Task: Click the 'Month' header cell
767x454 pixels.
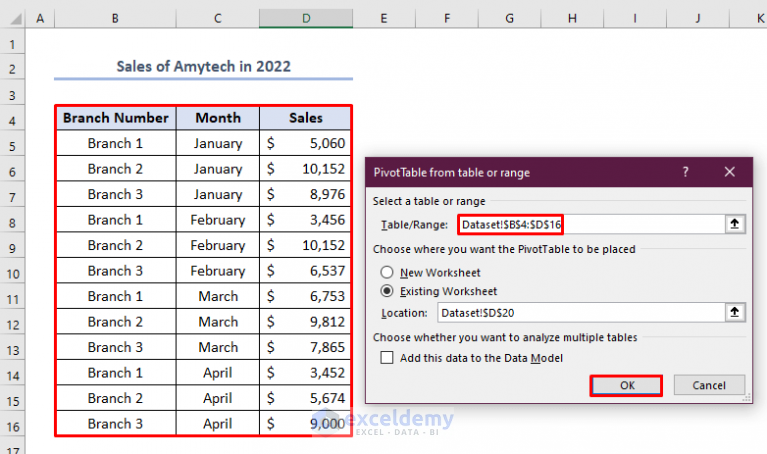Action: (x=218, y=118)
